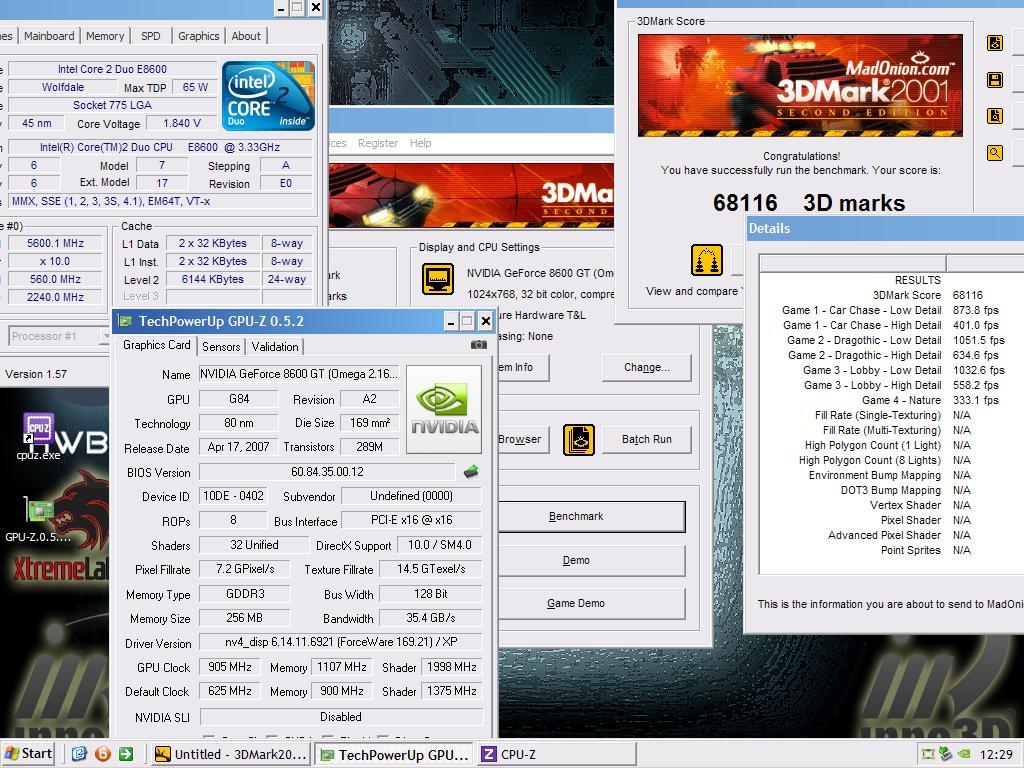The image size is (1024, 768).
Task: Click the Intel Core 2 Duo E8600 name field
Action: [x=112, y=69]
